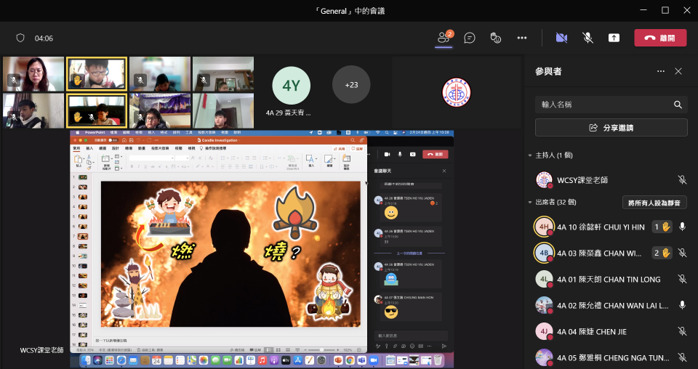Click raised hand badge 1 beside CHUI YI HIN

661,227
